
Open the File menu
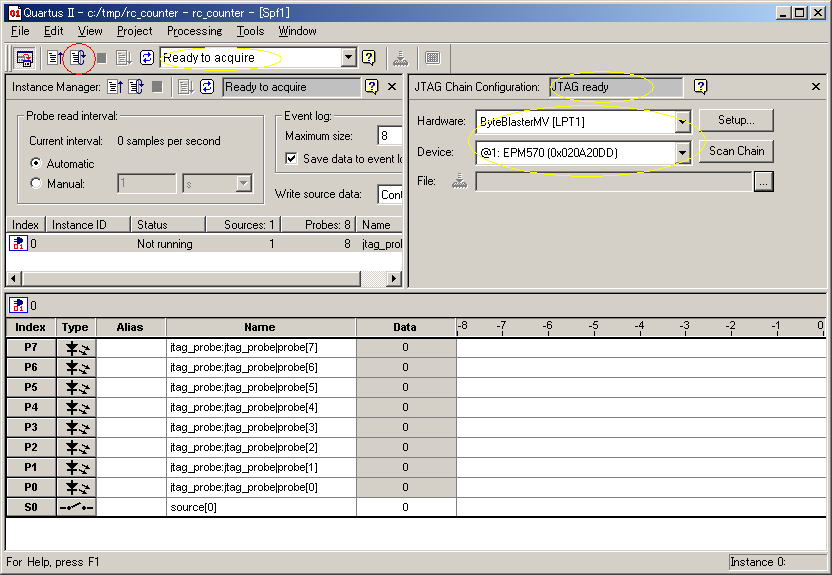[20, 31]
